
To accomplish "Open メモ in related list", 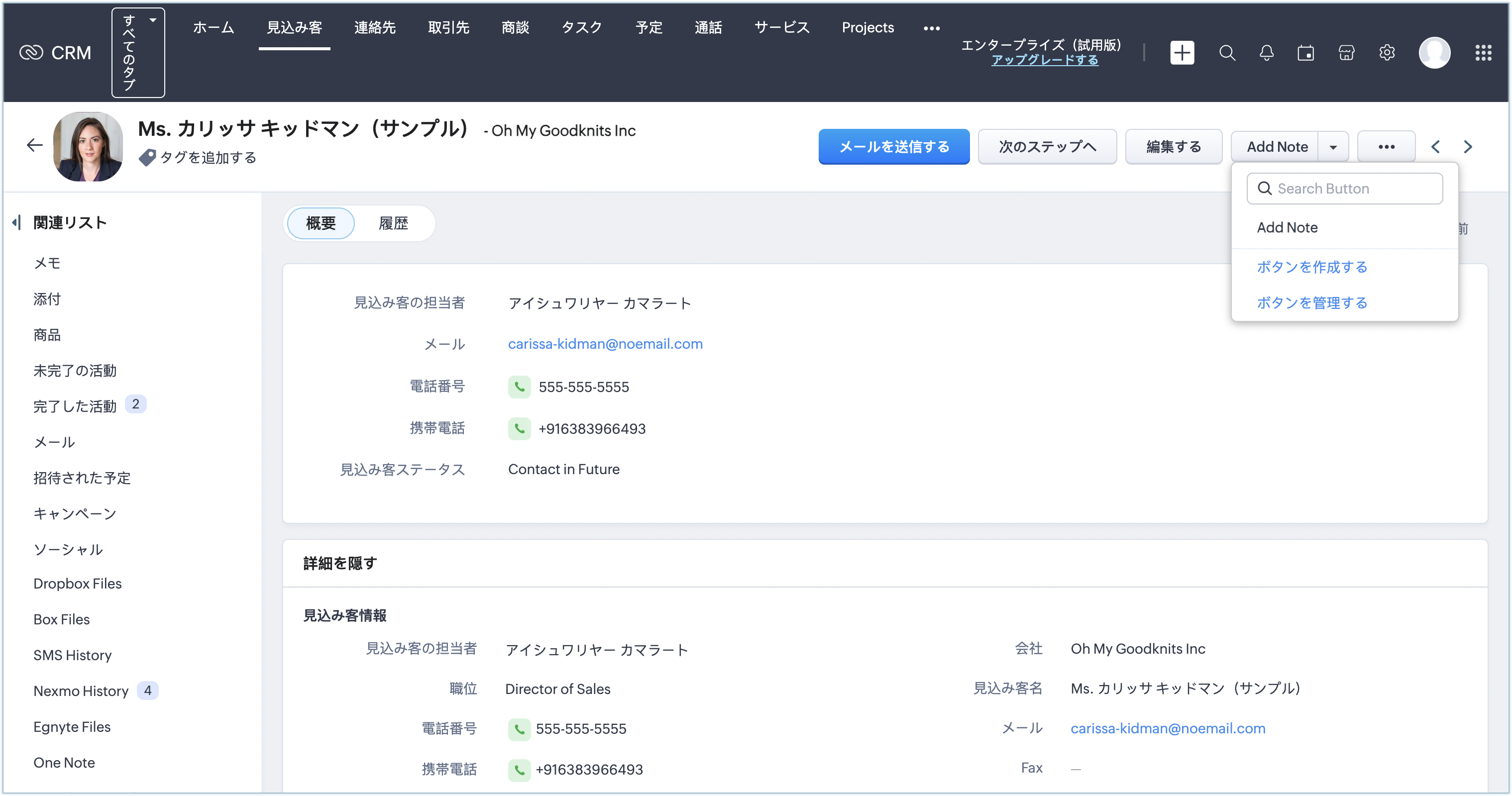I will 47,263.
